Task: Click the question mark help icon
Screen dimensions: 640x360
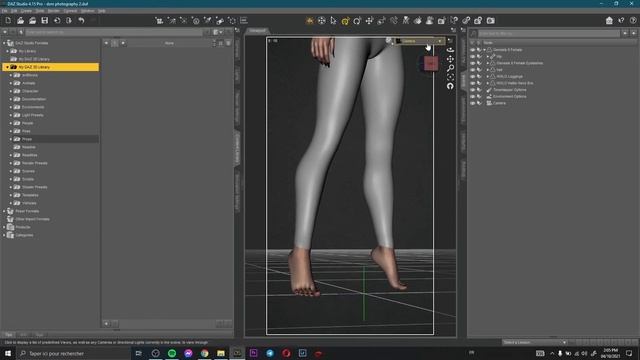Action: point(633,20)
